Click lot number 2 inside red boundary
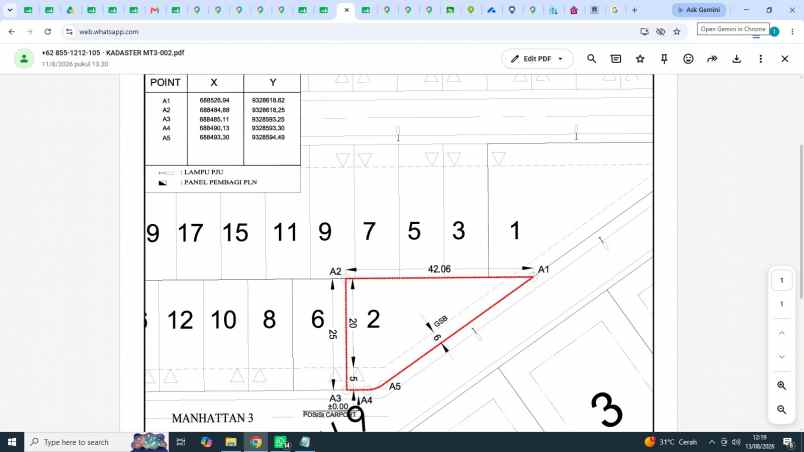Image resolution: width=804 pixels, height=452 pixels. 373,319
